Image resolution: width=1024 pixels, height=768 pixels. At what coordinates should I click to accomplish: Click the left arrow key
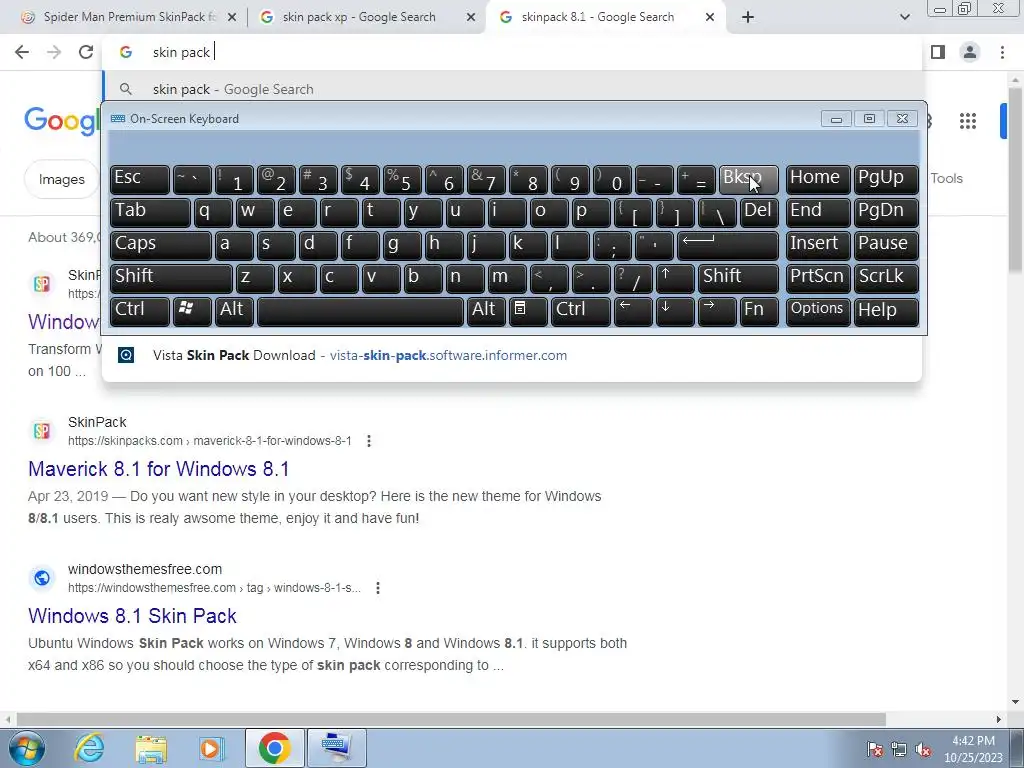(x=633, y=312)
